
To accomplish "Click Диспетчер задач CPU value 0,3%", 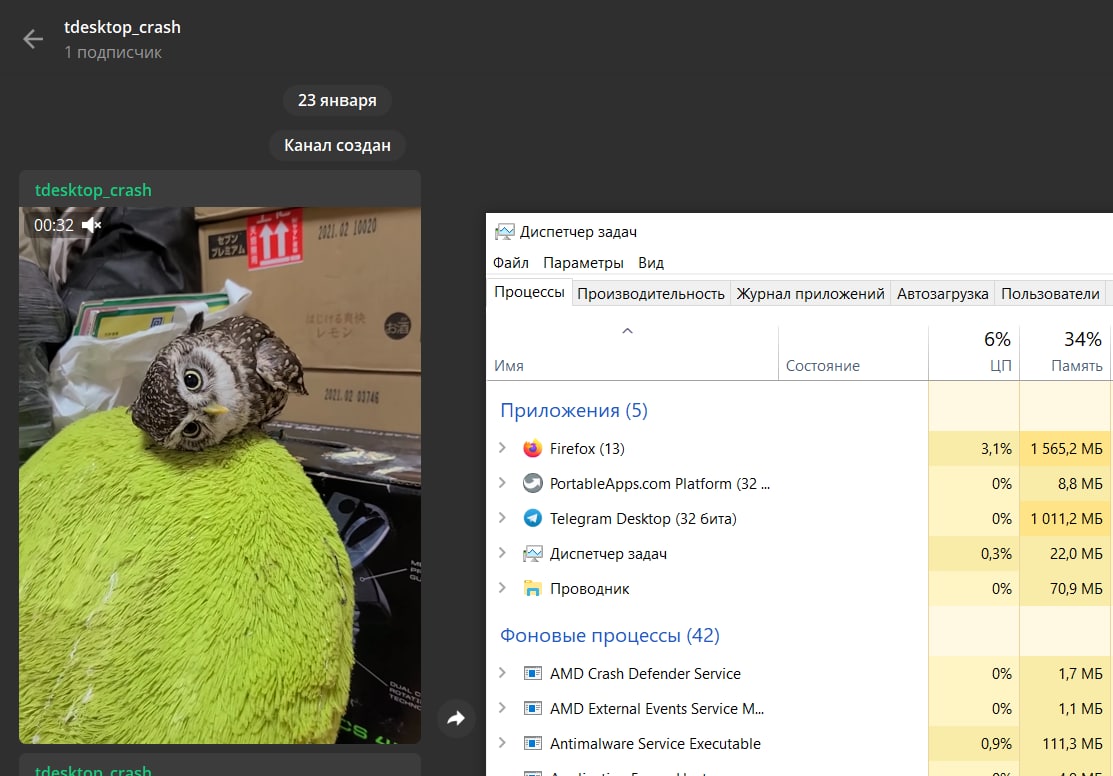I will tap(996, 554).
